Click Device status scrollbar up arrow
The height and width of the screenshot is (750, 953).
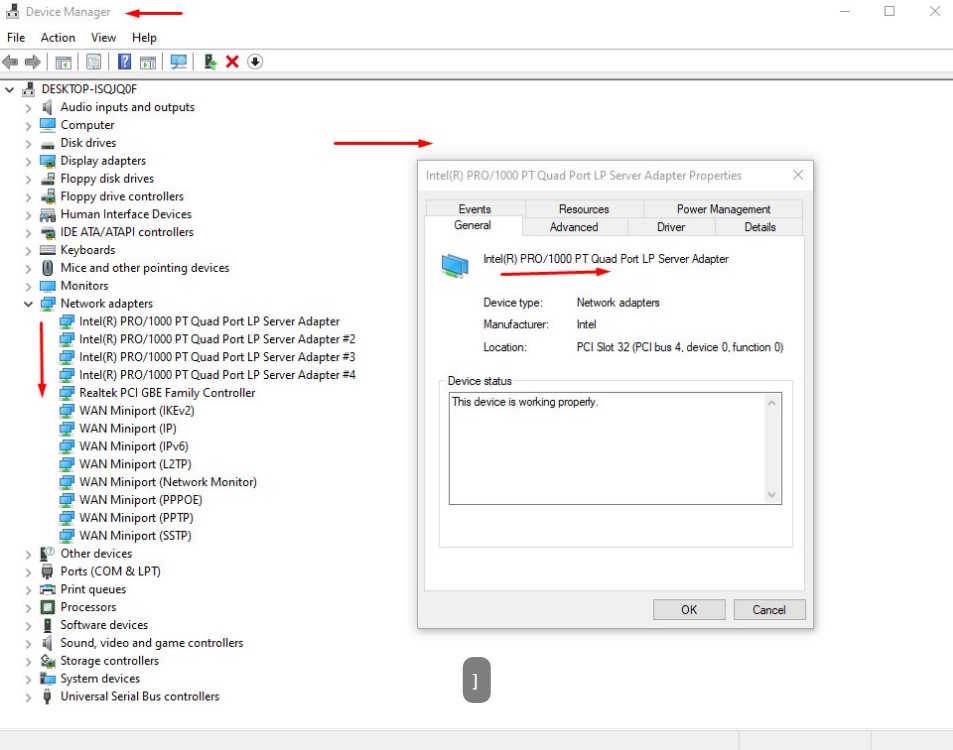(x=772, y=403)
